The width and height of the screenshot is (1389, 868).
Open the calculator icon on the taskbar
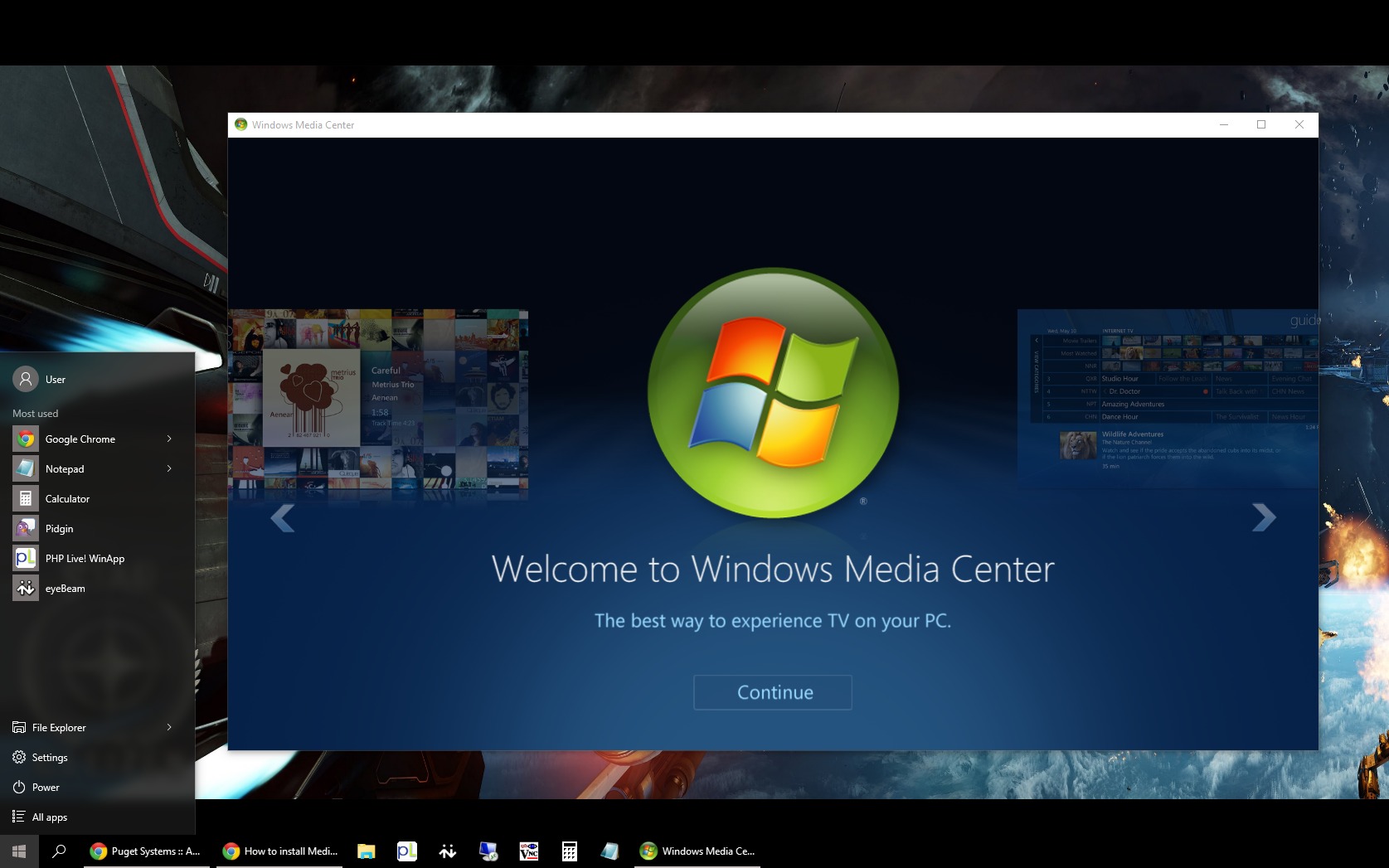[x=569, y=851]
